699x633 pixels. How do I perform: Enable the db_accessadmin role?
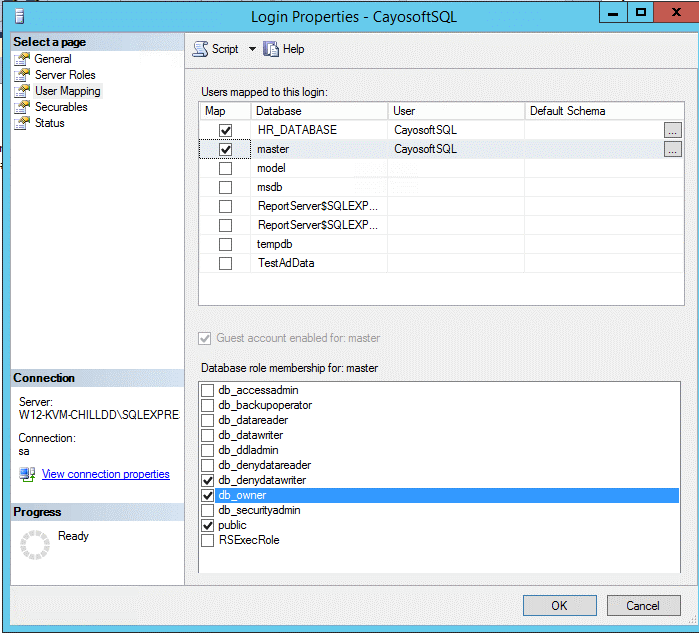[x=207, y=390]
